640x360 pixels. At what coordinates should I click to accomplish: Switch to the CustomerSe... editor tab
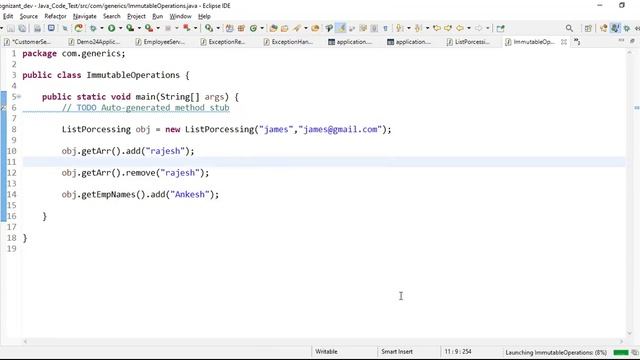coord(28,42)
